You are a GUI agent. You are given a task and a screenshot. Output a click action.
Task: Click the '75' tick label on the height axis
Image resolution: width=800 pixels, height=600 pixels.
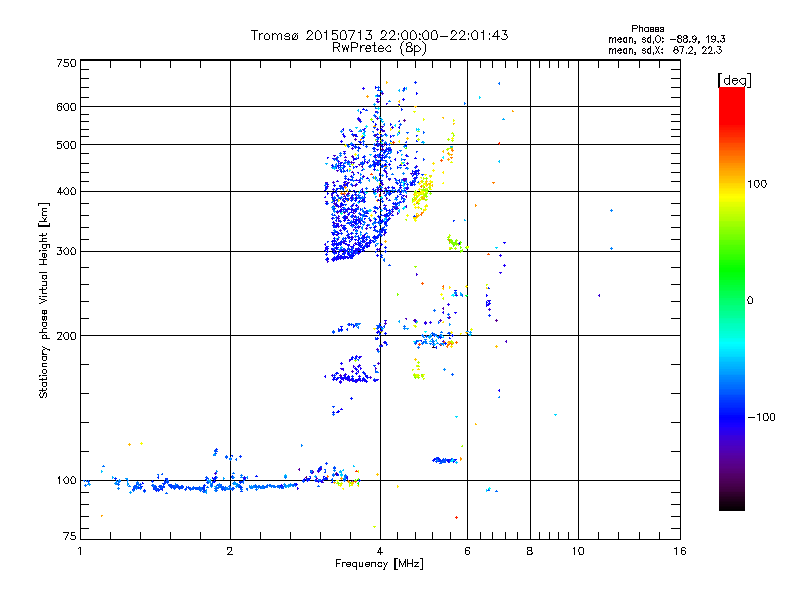click(x=70, y=536)
